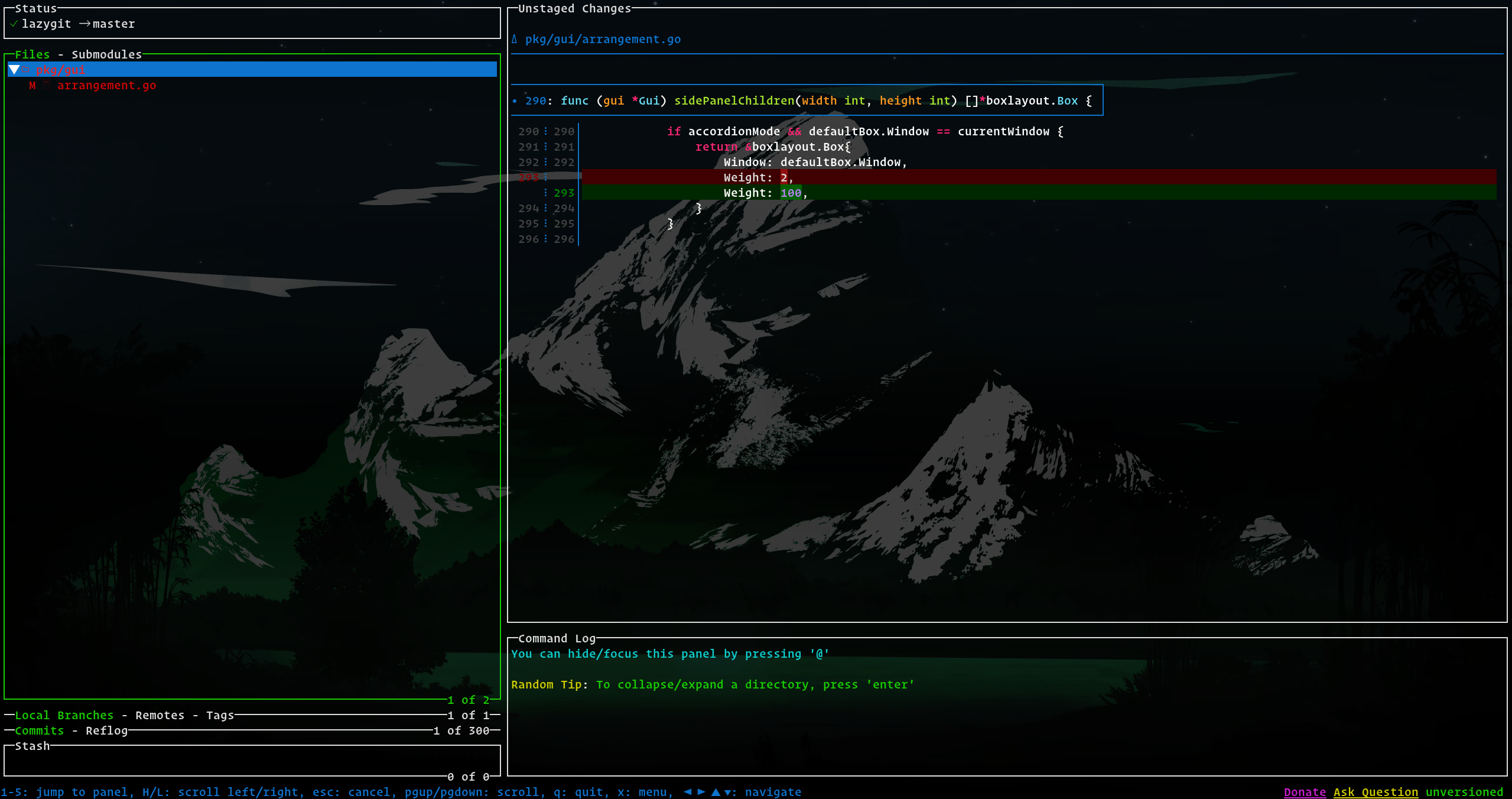Viewport: 1512px width, 799px height.
Task: Expand the Commits panel
Action: point(39,731)
